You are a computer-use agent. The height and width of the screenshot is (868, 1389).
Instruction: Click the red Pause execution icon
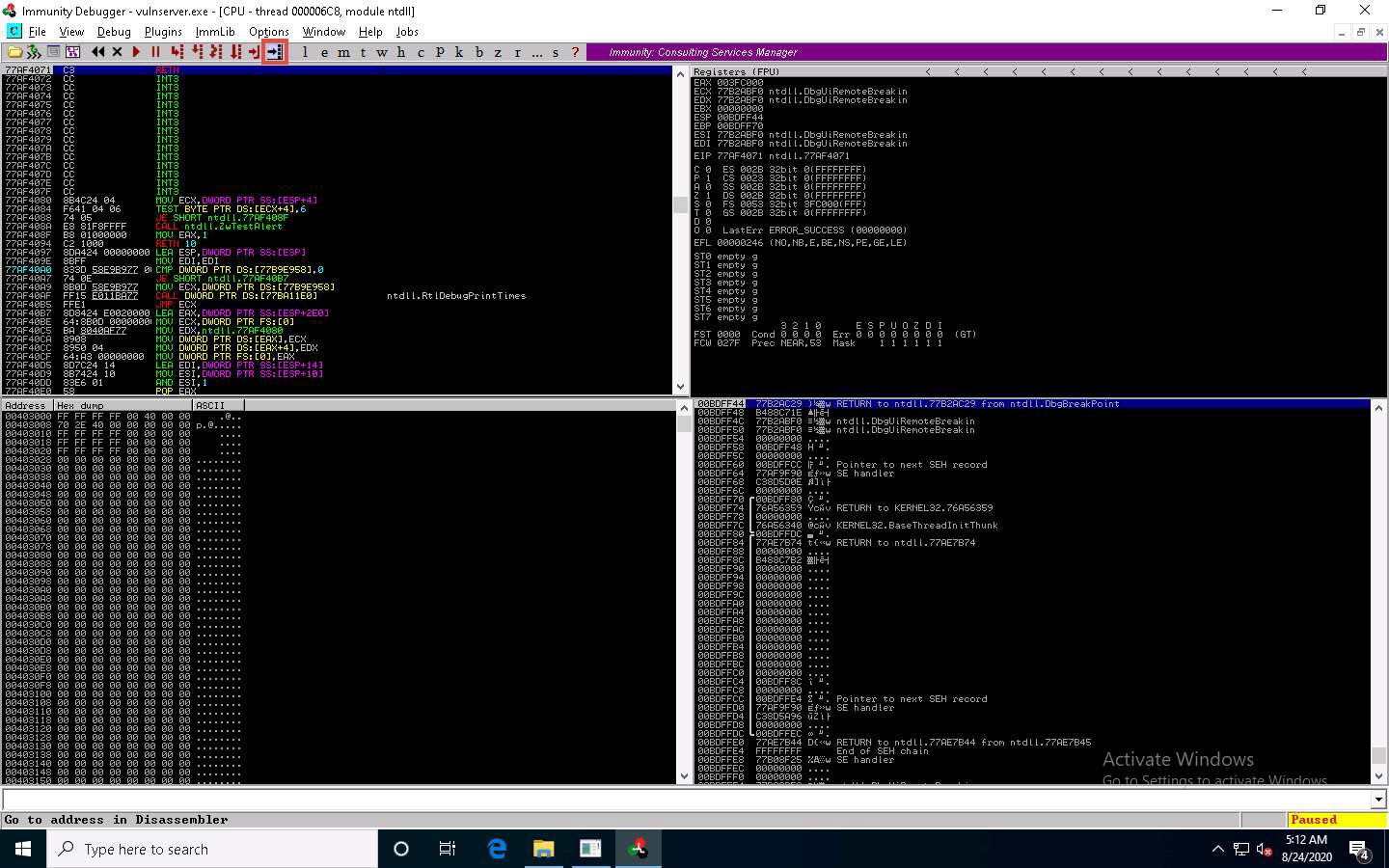155,52
